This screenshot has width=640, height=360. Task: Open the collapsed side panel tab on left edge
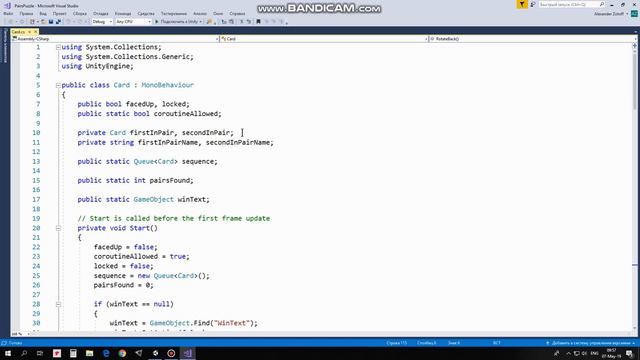(x=5, y=46)
